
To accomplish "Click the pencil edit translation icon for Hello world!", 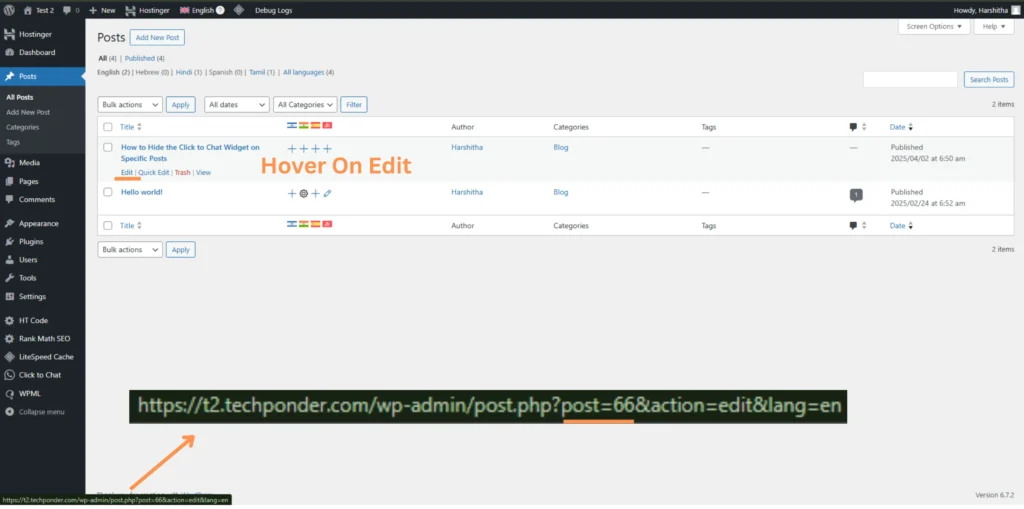I will (x=328, y=193).
